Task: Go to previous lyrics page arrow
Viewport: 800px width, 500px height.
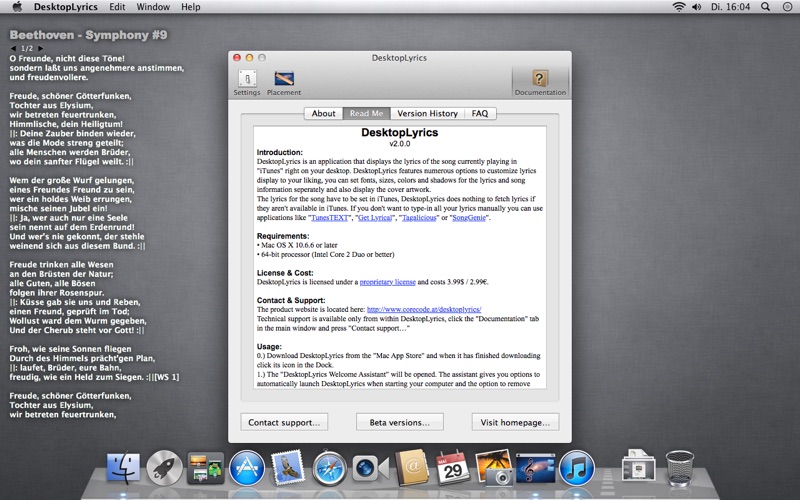Action: 13,48
